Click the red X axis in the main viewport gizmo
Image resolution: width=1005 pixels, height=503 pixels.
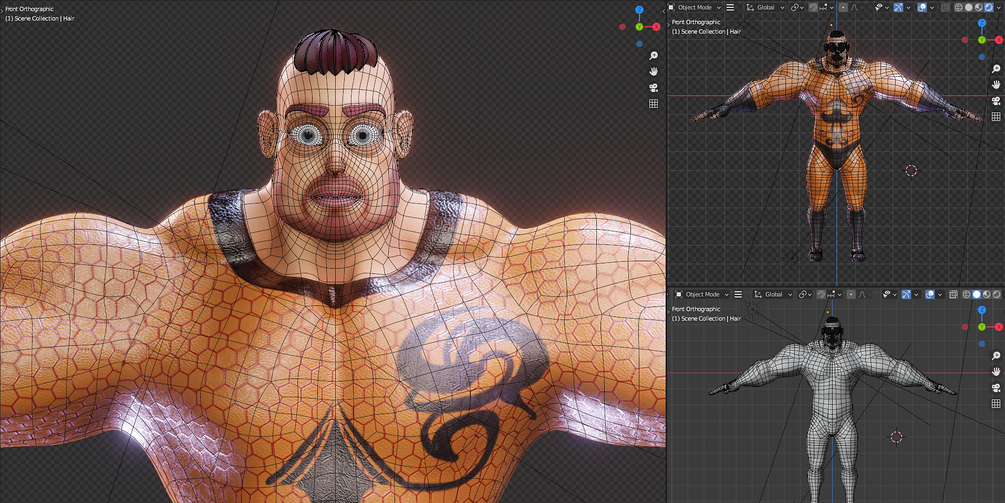(656, 27)
